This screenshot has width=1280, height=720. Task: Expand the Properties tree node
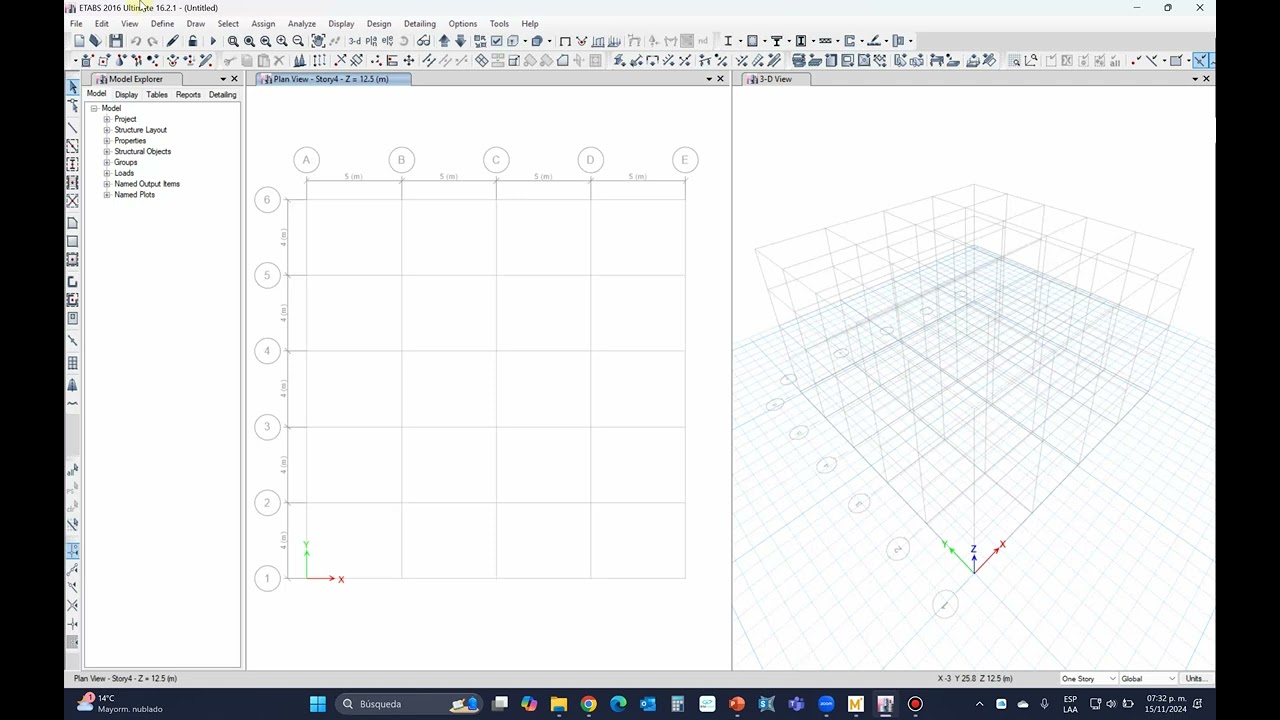click(x=107, y=141)
